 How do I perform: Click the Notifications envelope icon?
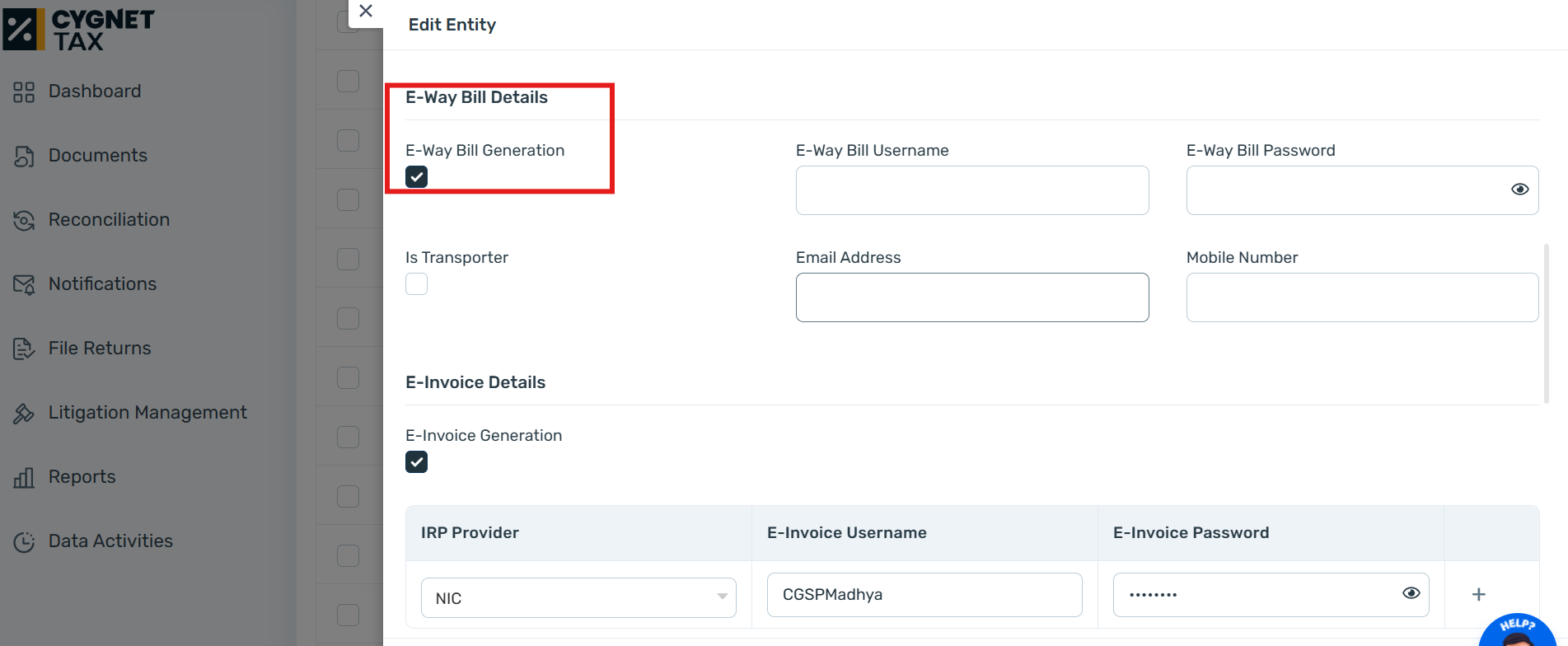tap(24, 285)
